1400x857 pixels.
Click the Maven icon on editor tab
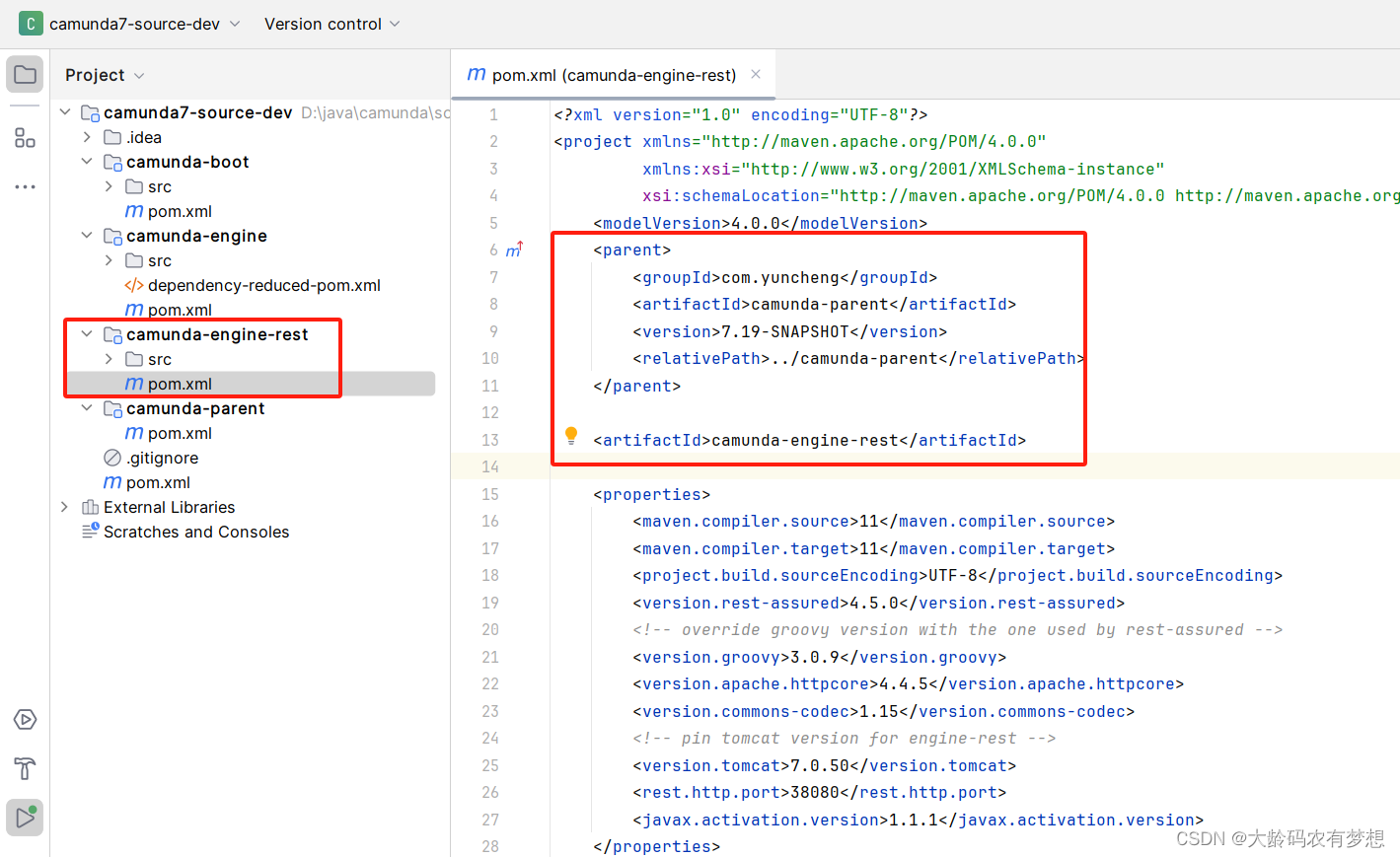[476, 74]
